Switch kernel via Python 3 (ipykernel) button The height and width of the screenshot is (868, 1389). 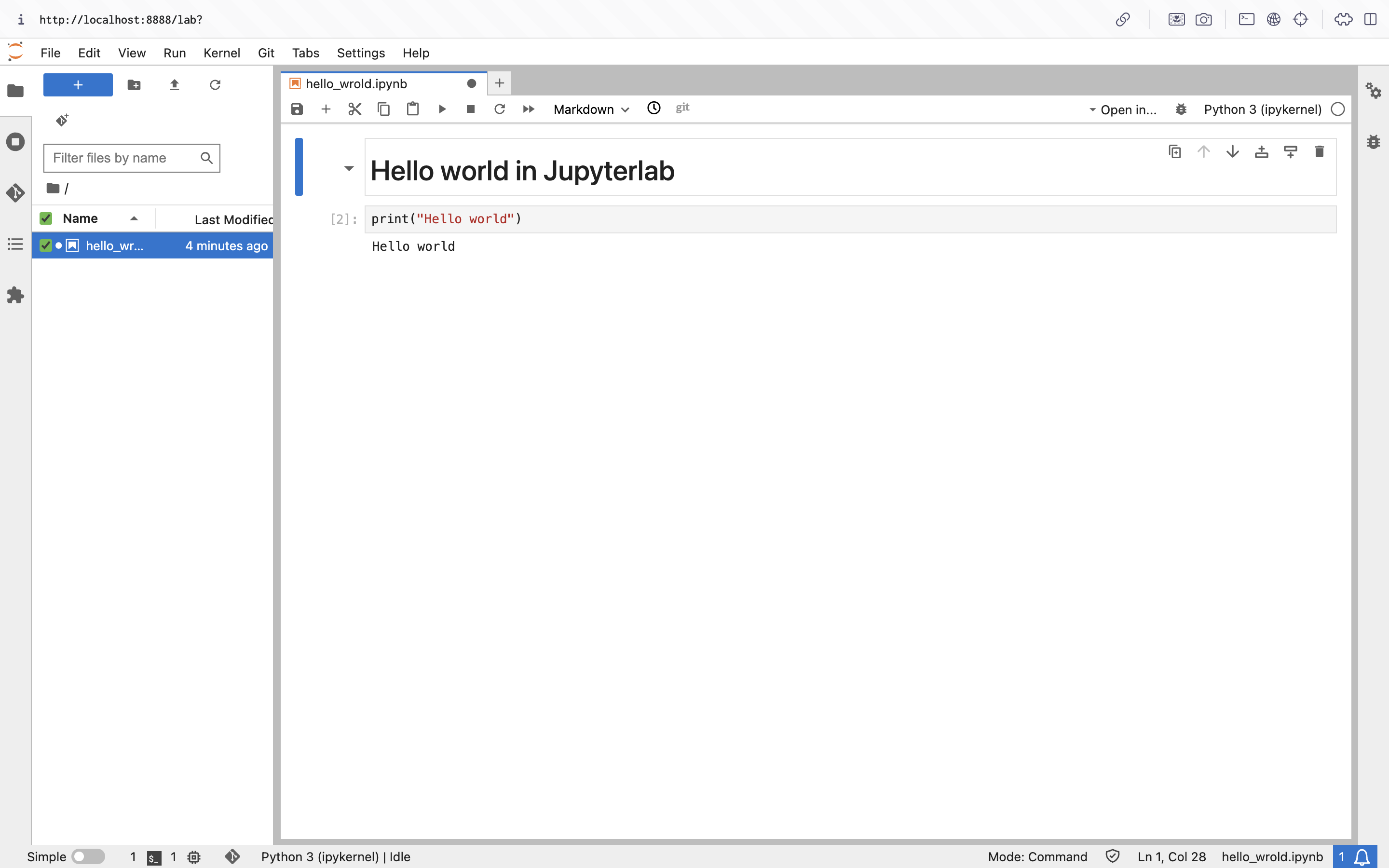click(1262, 109)
